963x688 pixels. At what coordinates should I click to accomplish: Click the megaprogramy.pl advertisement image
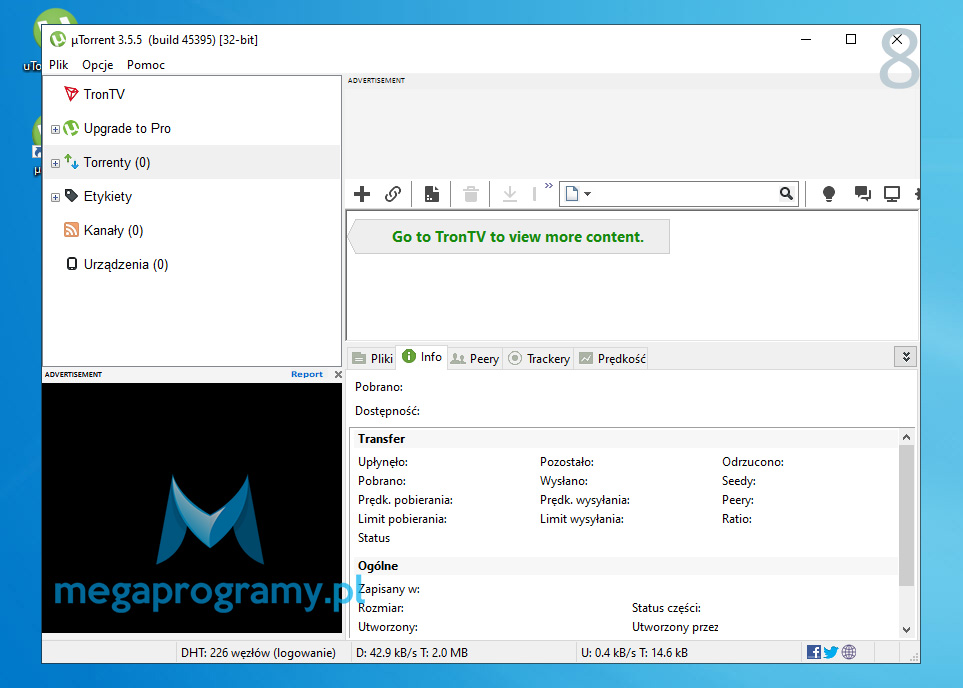[x=192, y=507]
